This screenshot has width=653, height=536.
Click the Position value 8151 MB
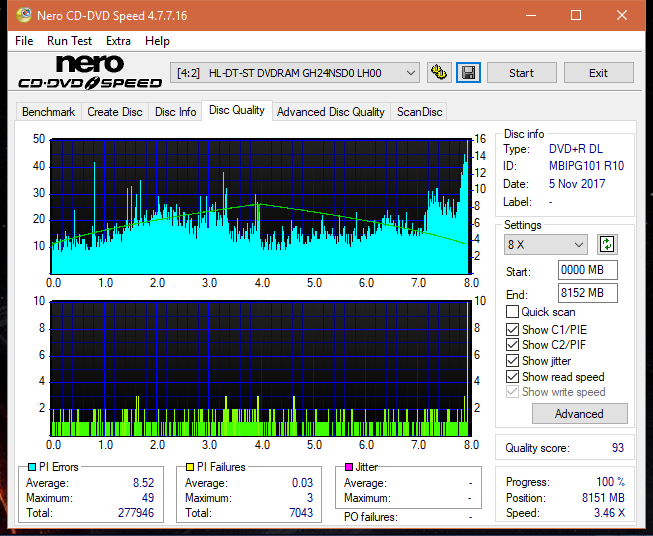[603, 498]
